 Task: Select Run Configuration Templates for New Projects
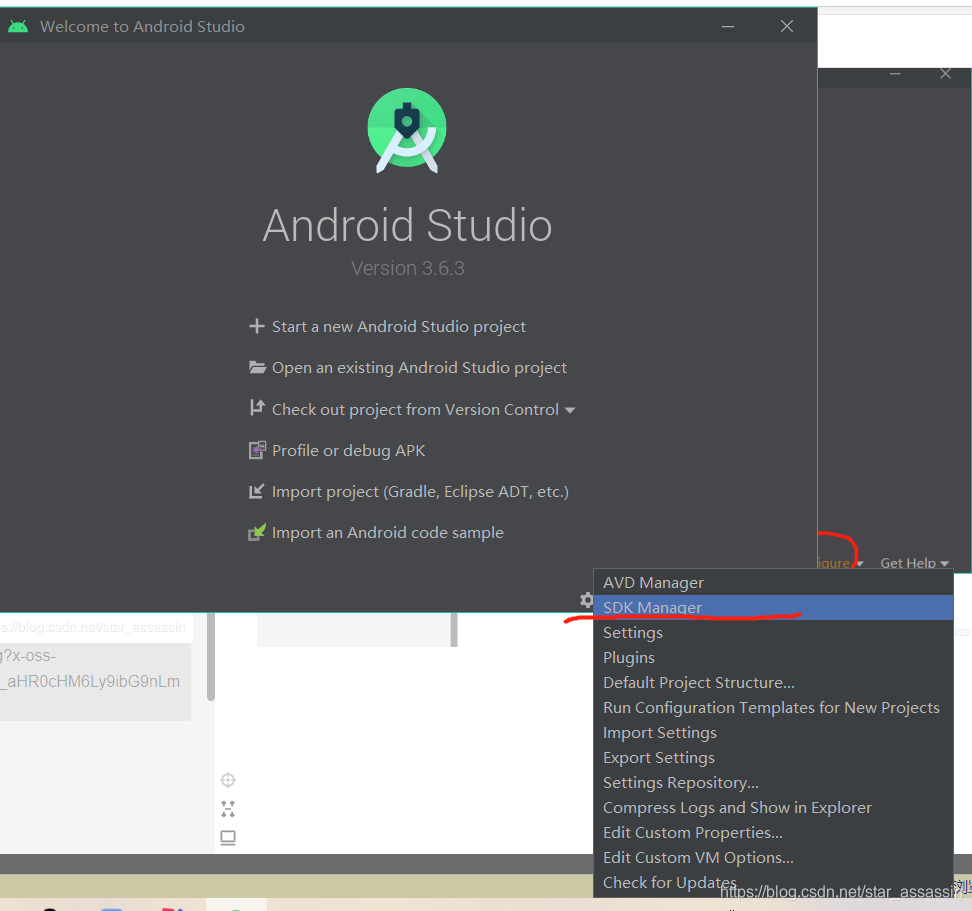(773, 707)
